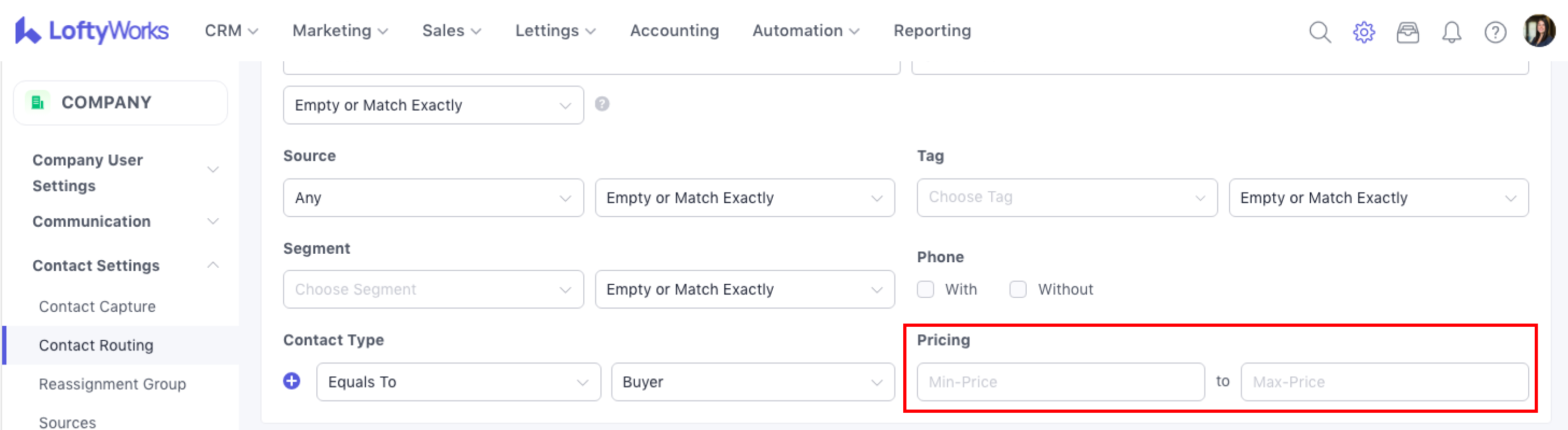Open the Reporting menu item
The height and width of the screenshot is (430, 1568).
tap(932, 31)
